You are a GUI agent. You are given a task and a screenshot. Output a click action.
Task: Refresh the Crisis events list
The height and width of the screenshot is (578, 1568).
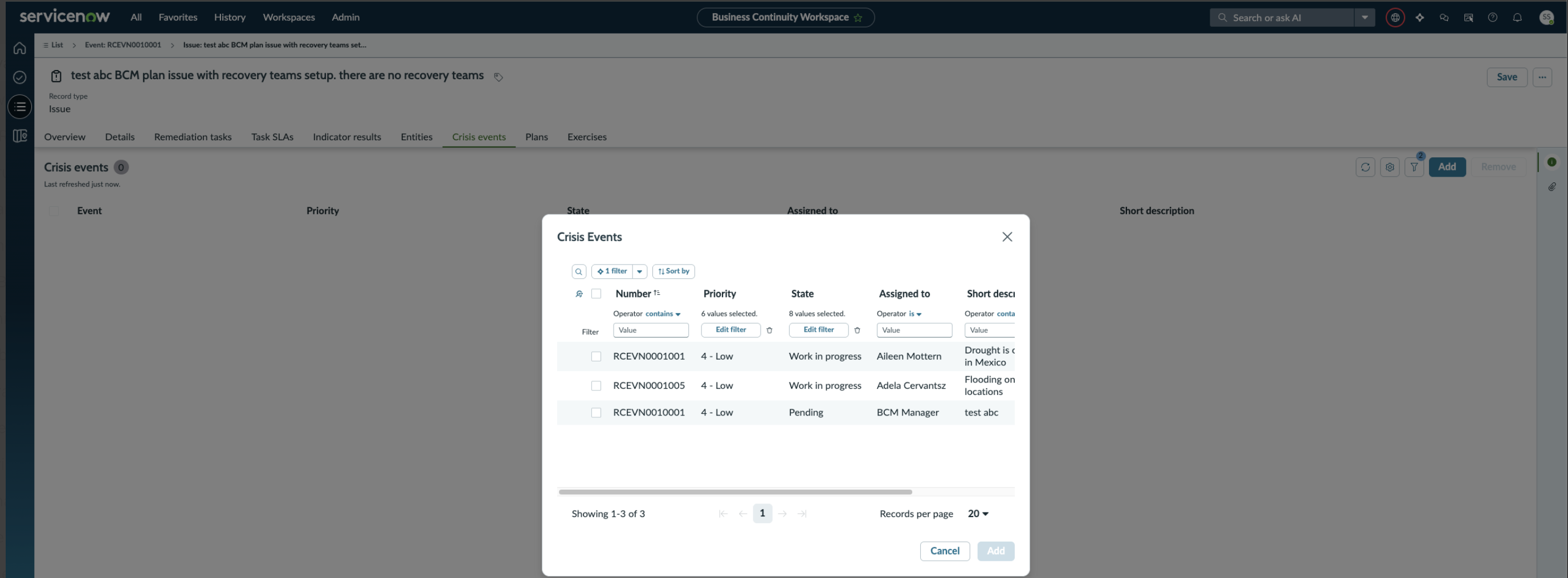pyautogui.click(x=1365, y=167)
